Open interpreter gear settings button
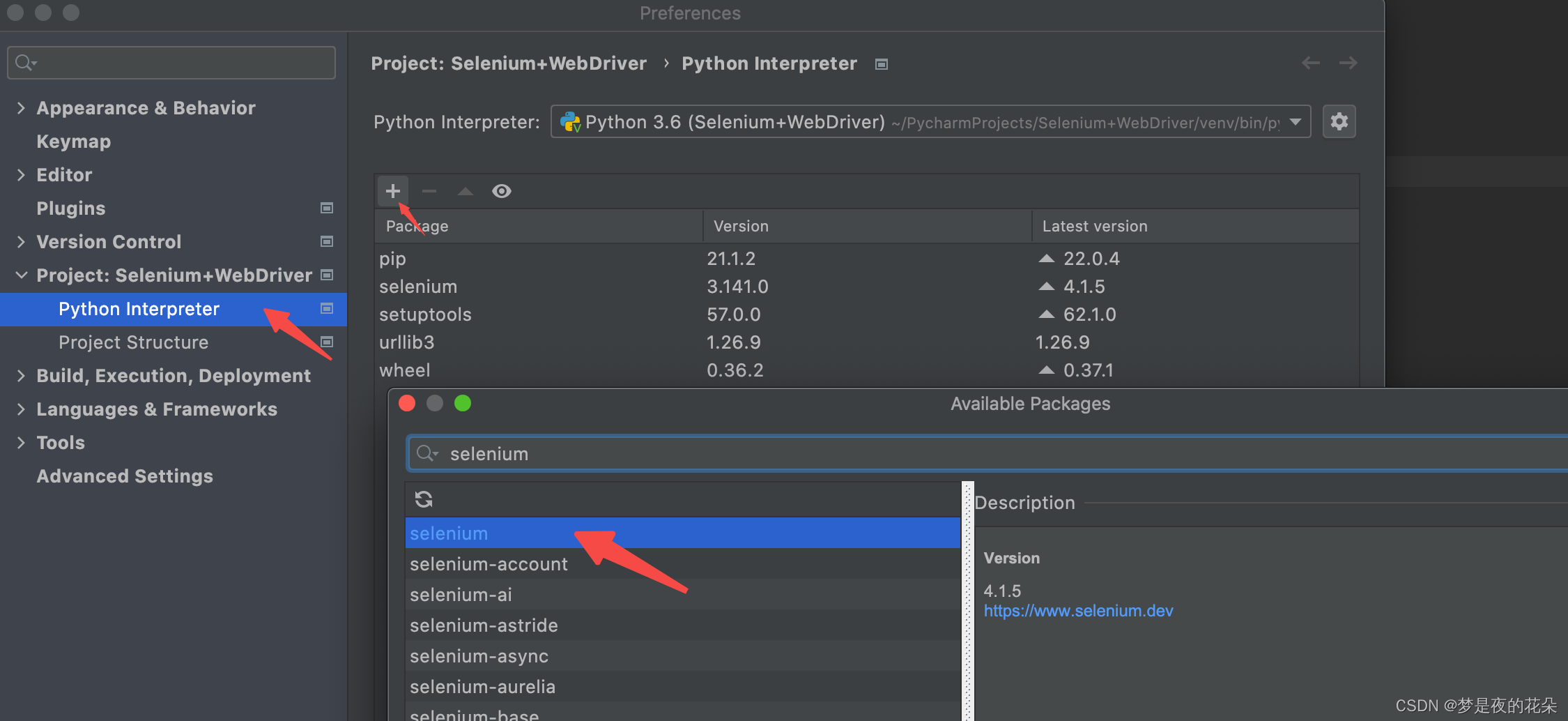This screenshot has width=1568, height=721. coord(1339,122)
